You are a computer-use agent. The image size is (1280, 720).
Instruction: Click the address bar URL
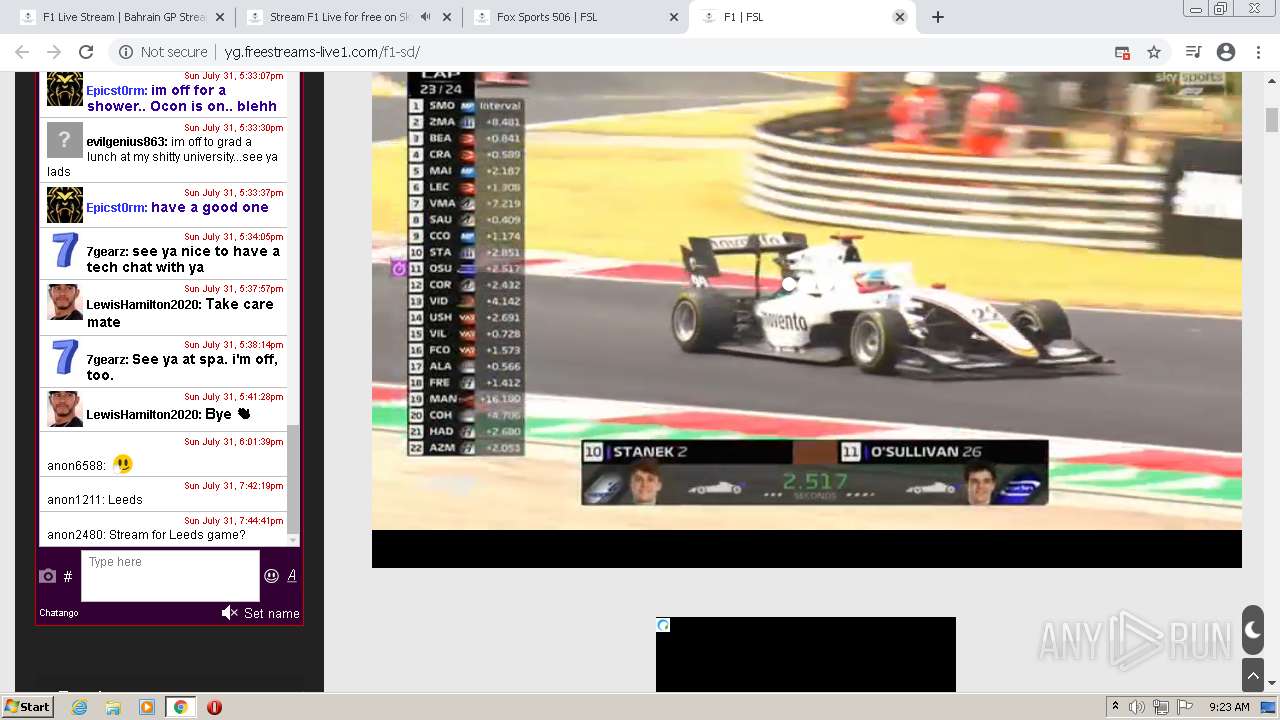(x=322, y=52)
